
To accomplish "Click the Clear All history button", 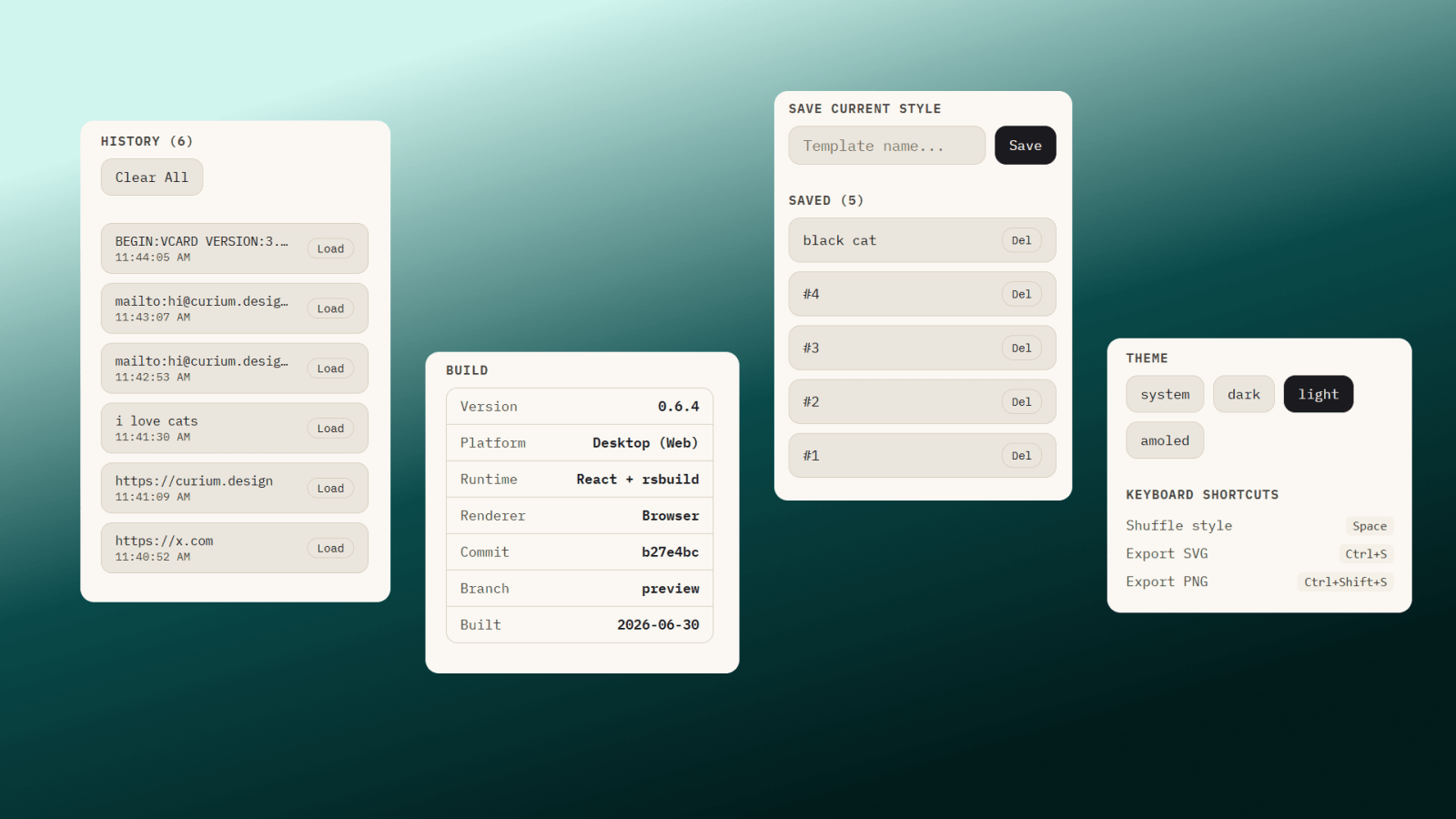I will (152, 177).
